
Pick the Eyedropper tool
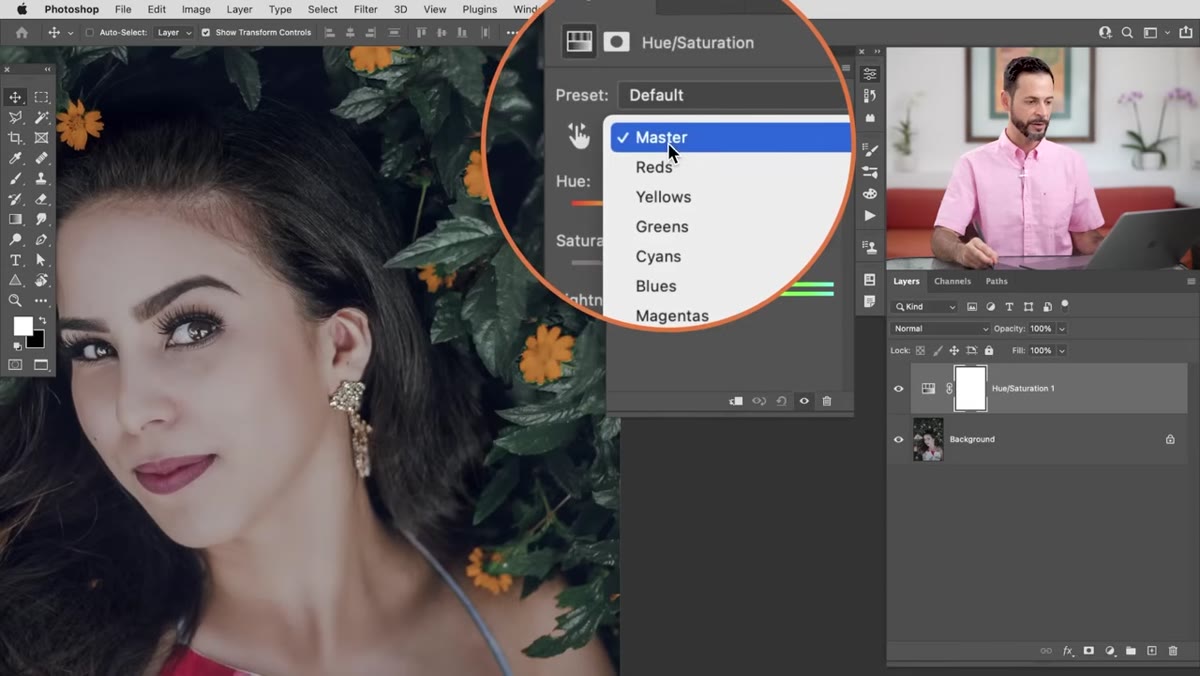tap(16, 158)
